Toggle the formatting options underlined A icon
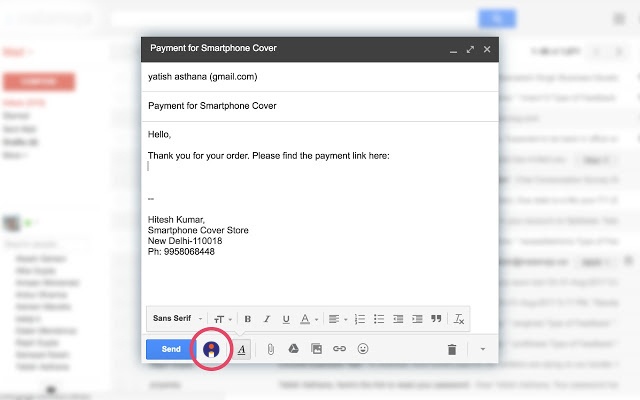The image size is (640, 400). [242, 349]
